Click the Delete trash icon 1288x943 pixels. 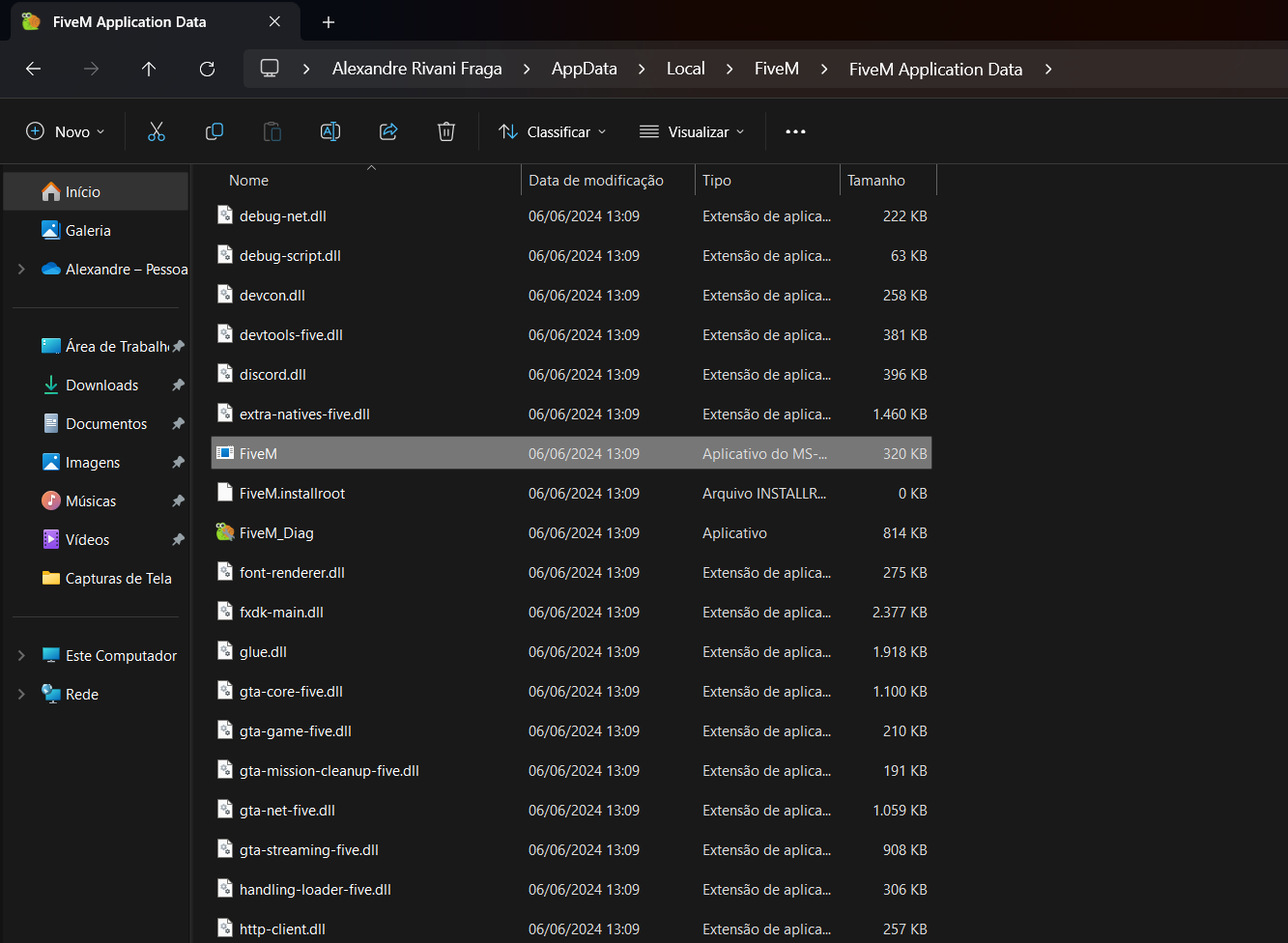(446, 131)
